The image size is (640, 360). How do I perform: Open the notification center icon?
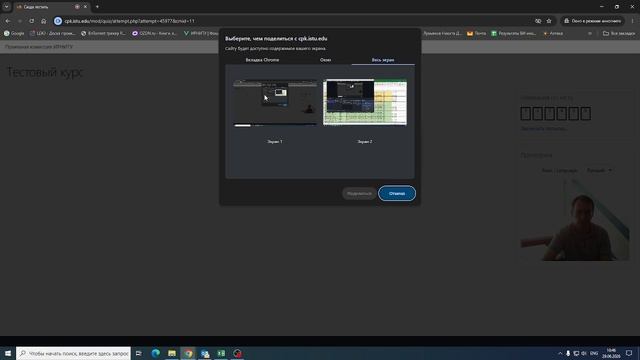pyautogui.click(x=629, y=353)
